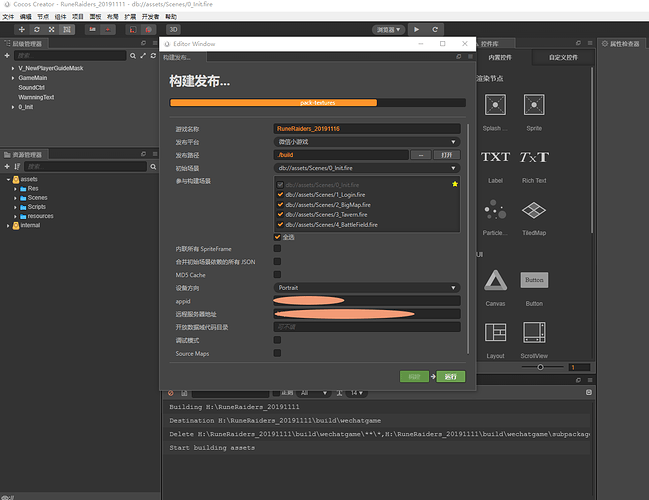Click the build progress bar pack-textures
649x500 pixels.
click(x=317, y=103)
